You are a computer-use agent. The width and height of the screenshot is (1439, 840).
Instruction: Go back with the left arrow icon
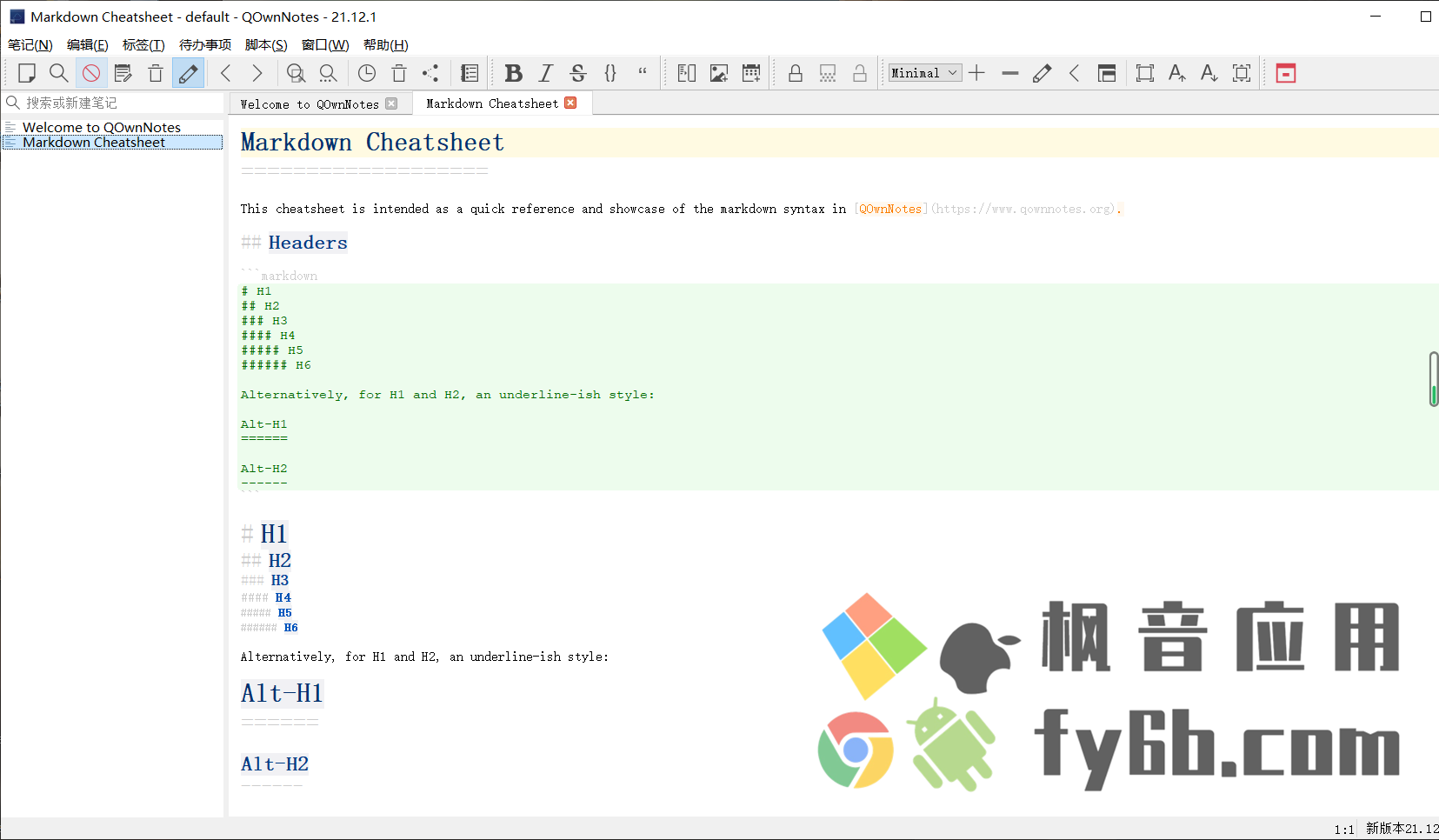coord(226,73)
